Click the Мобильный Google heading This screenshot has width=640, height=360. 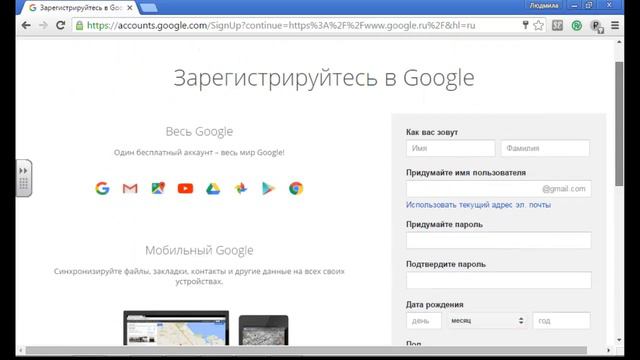tap(199, 250)
